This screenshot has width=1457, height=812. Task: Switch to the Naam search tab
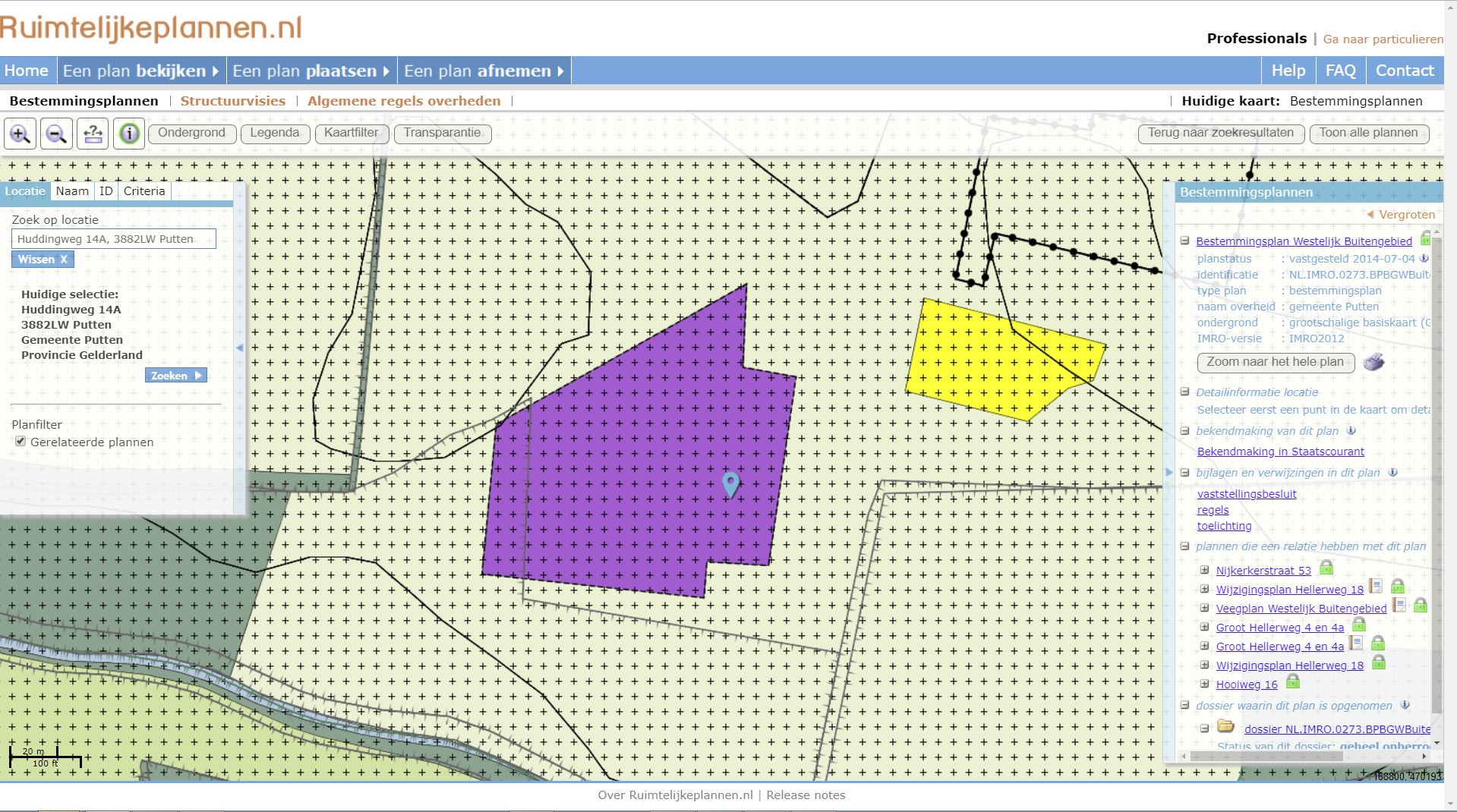72,191
